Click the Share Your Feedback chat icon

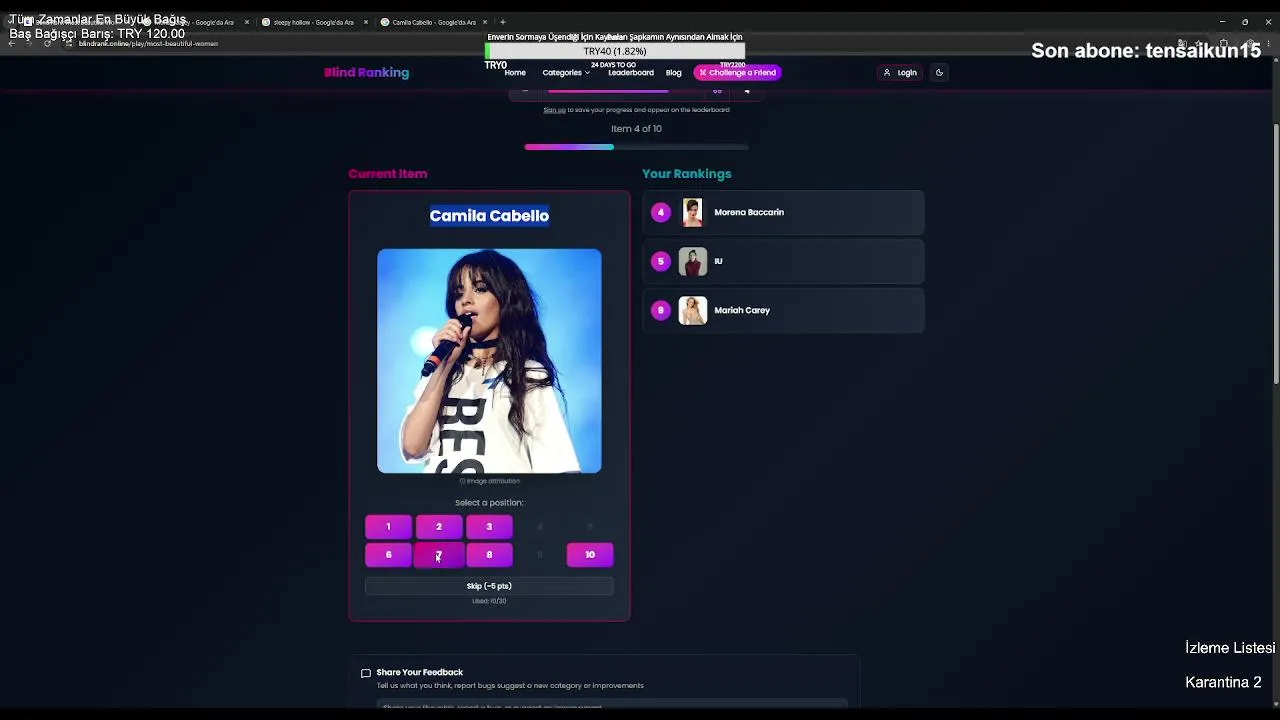[366, 673]
